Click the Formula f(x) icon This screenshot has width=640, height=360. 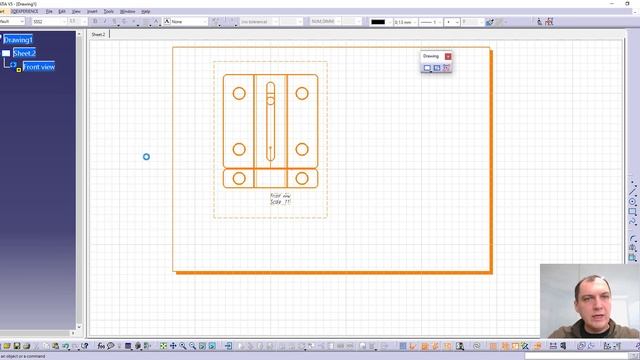click(x=101, y=346)
